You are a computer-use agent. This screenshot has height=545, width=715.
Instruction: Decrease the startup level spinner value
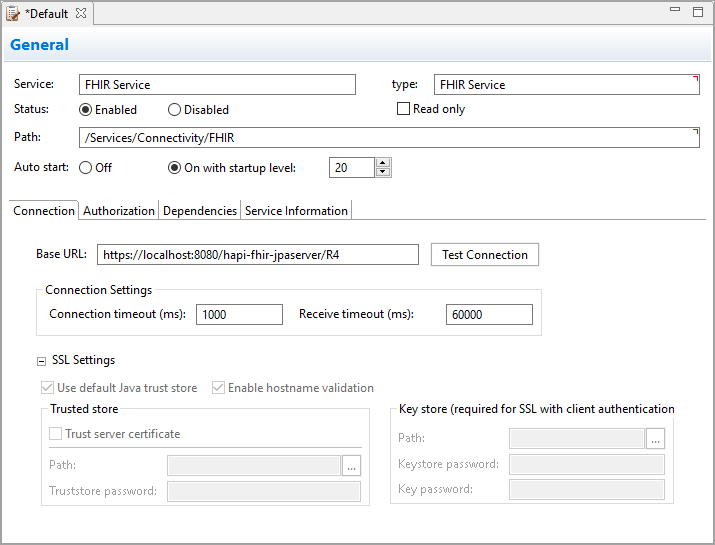point(383,173)
